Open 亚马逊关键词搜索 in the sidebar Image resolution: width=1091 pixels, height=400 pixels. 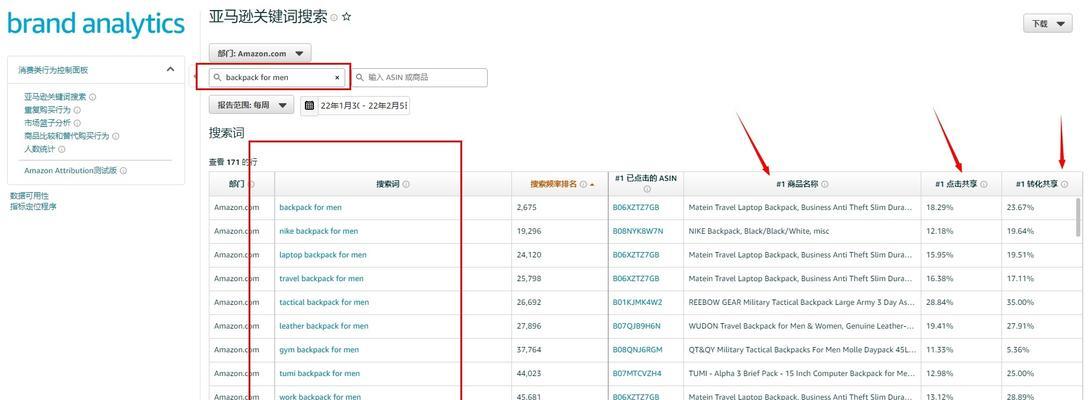[x=55, y=97]
